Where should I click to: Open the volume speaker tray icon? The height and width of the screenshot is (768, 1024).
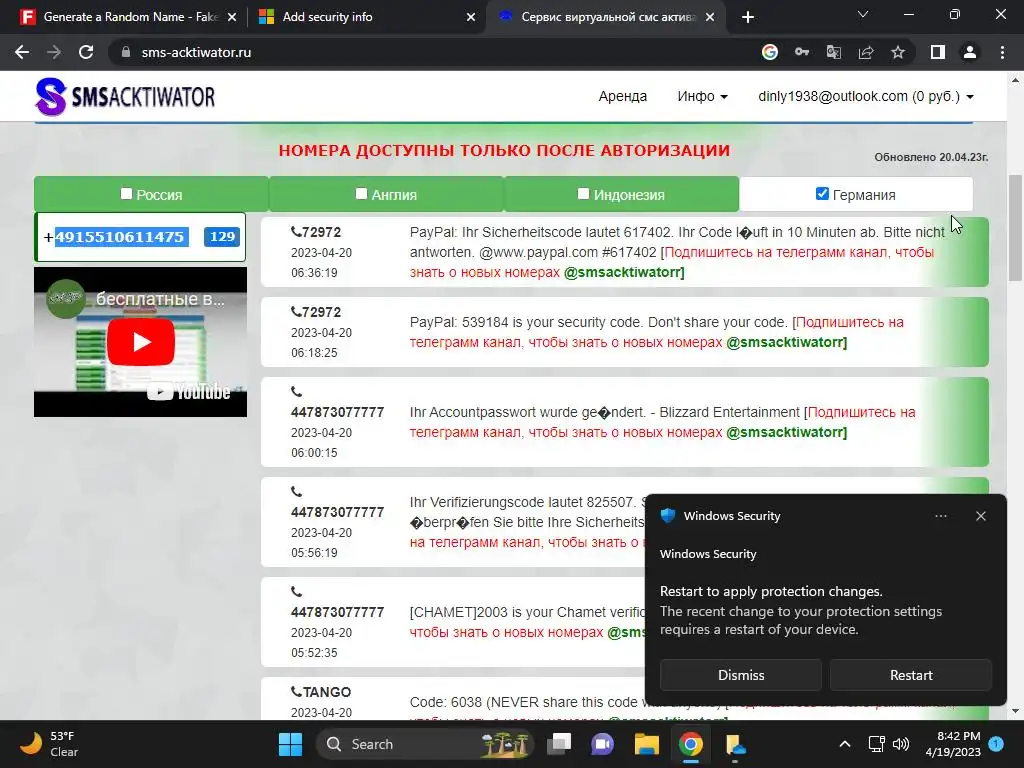click(x=901, y=744)
